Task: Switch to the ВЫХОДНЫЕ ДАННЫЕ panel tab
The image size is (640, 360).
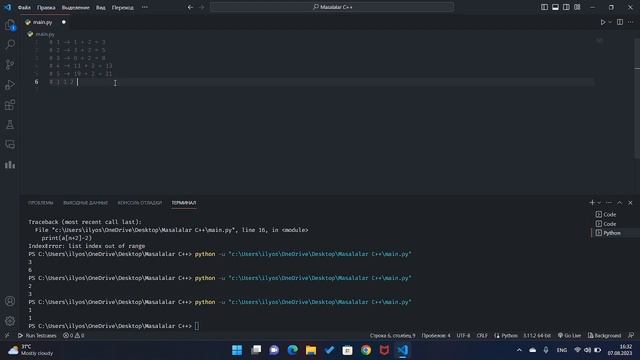Action: [x=85, y=203]
